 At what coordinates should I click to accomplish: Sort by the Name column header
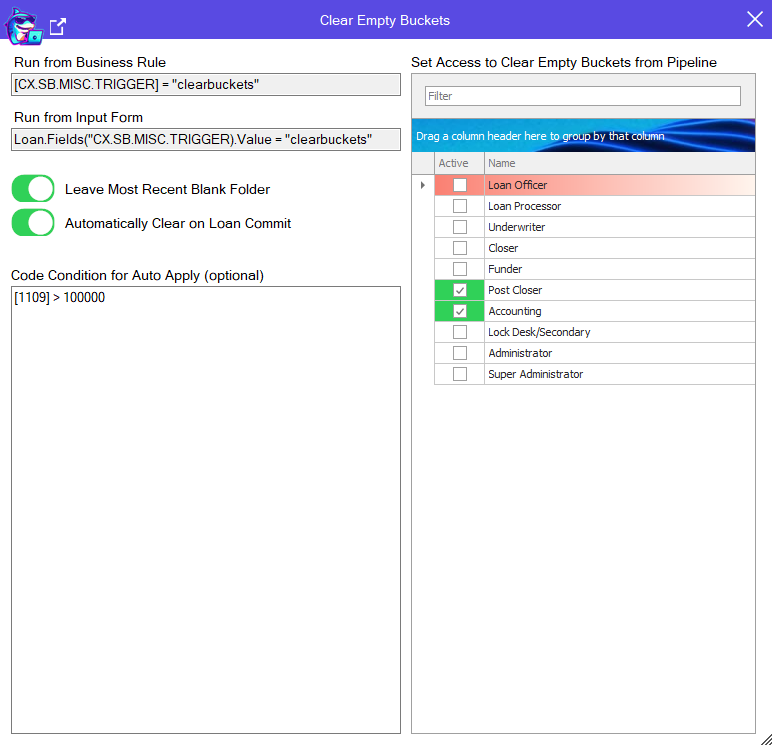618,163
